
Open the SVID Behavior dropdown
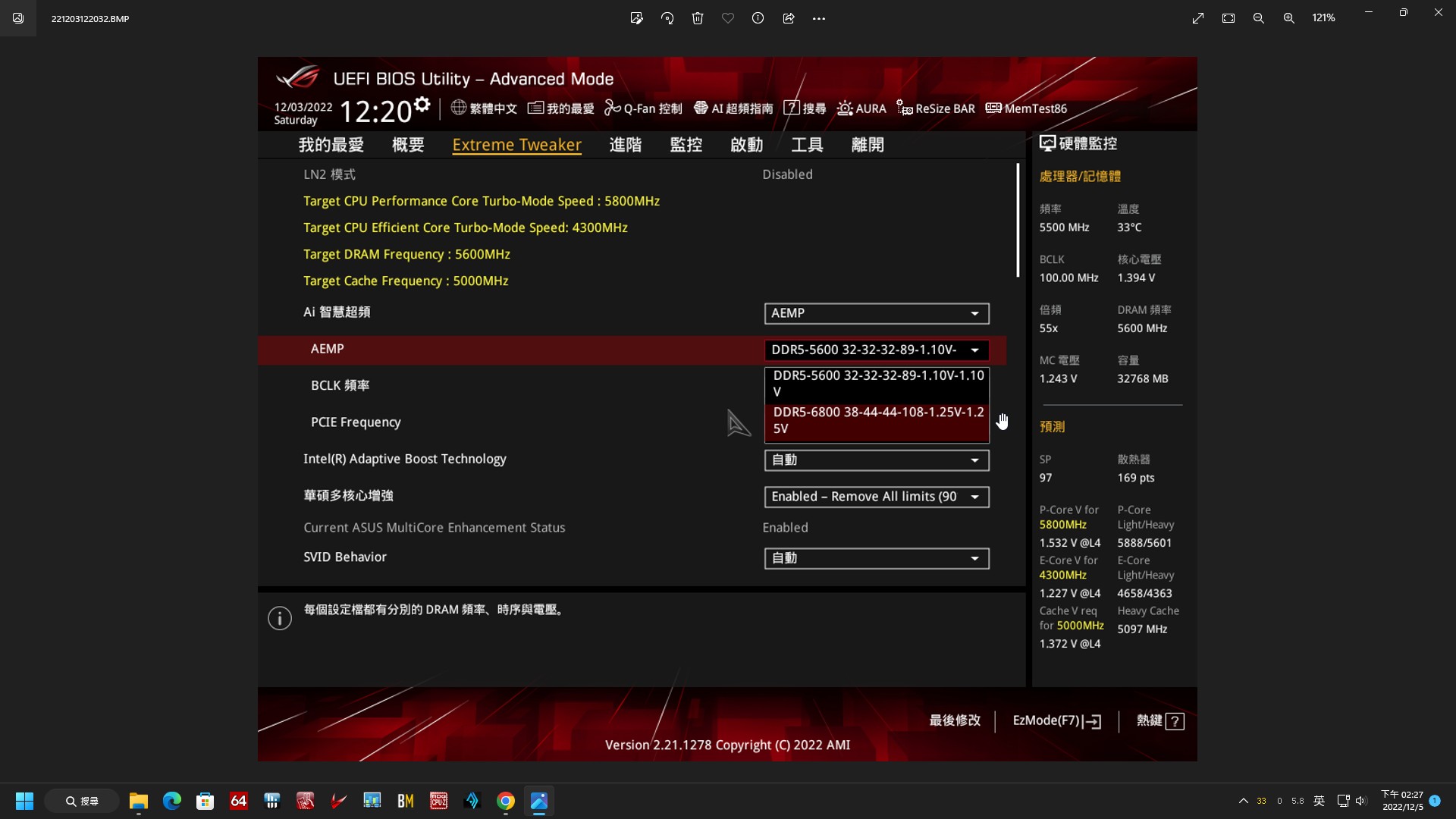pyautogui.click(x=877, y=558)
